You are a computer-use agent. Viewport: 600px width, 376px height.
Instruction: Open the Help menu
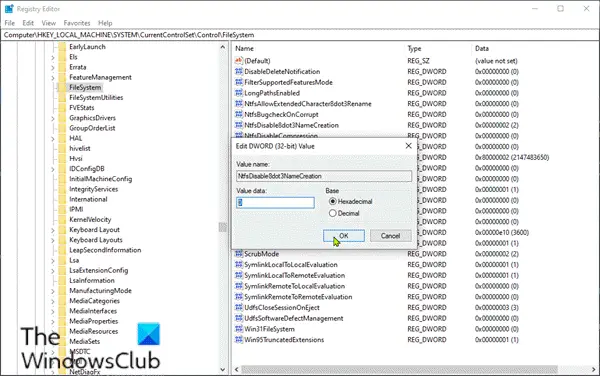(105, 23)
